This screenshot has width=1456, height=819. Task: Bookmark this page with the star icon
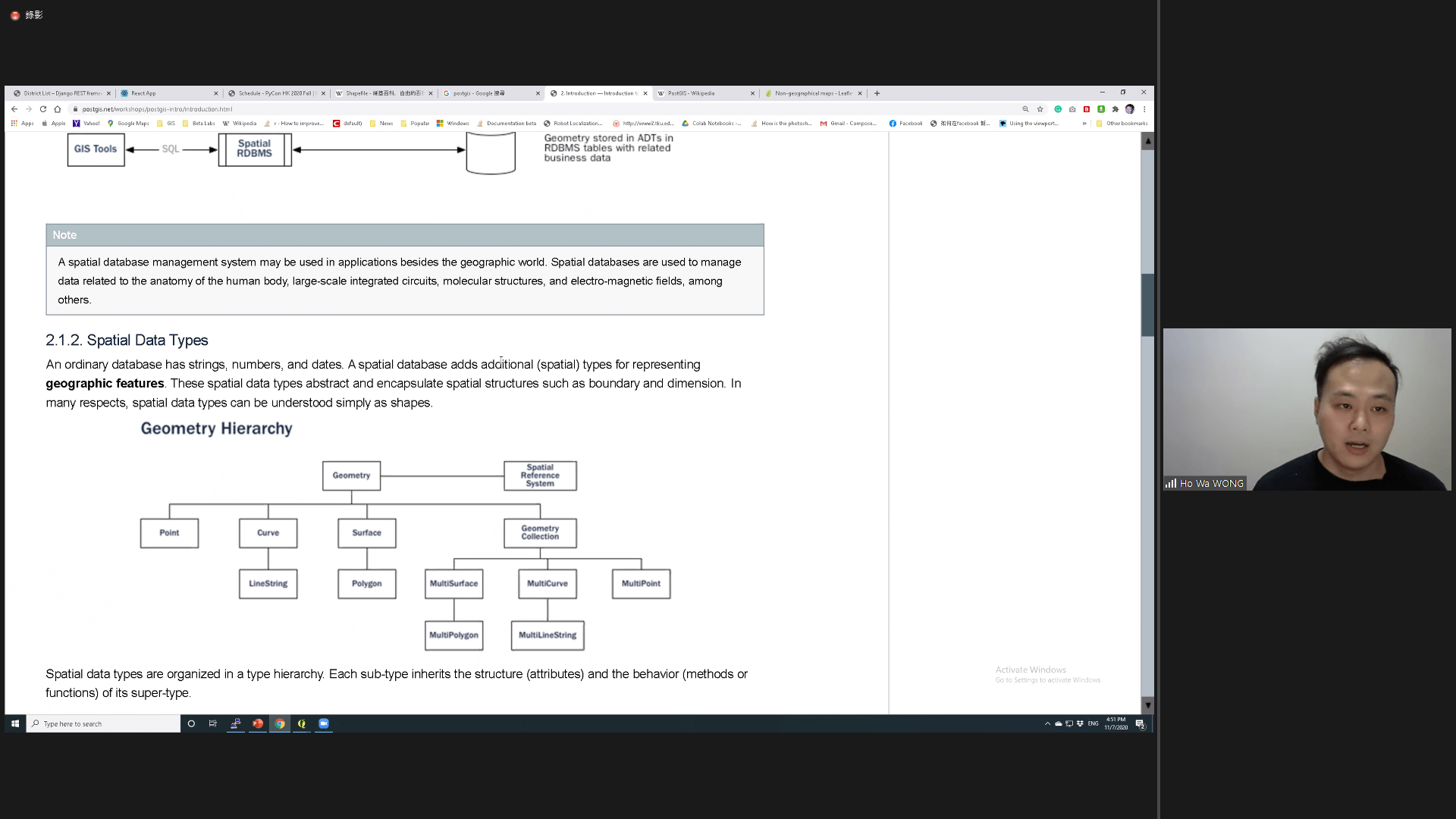pos(1040,109)
